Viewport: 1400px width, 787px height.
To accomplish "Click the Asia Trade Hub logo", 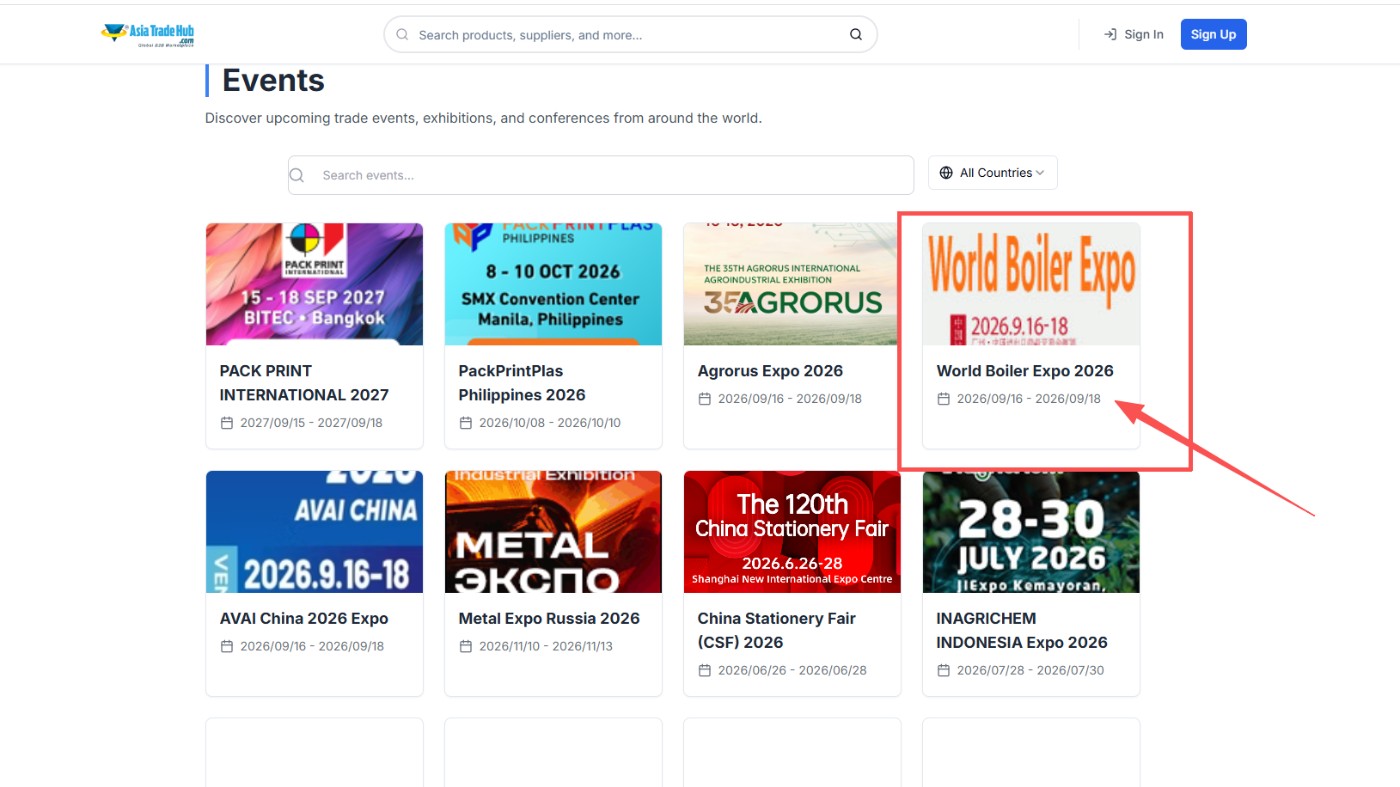I will point(147,35).
